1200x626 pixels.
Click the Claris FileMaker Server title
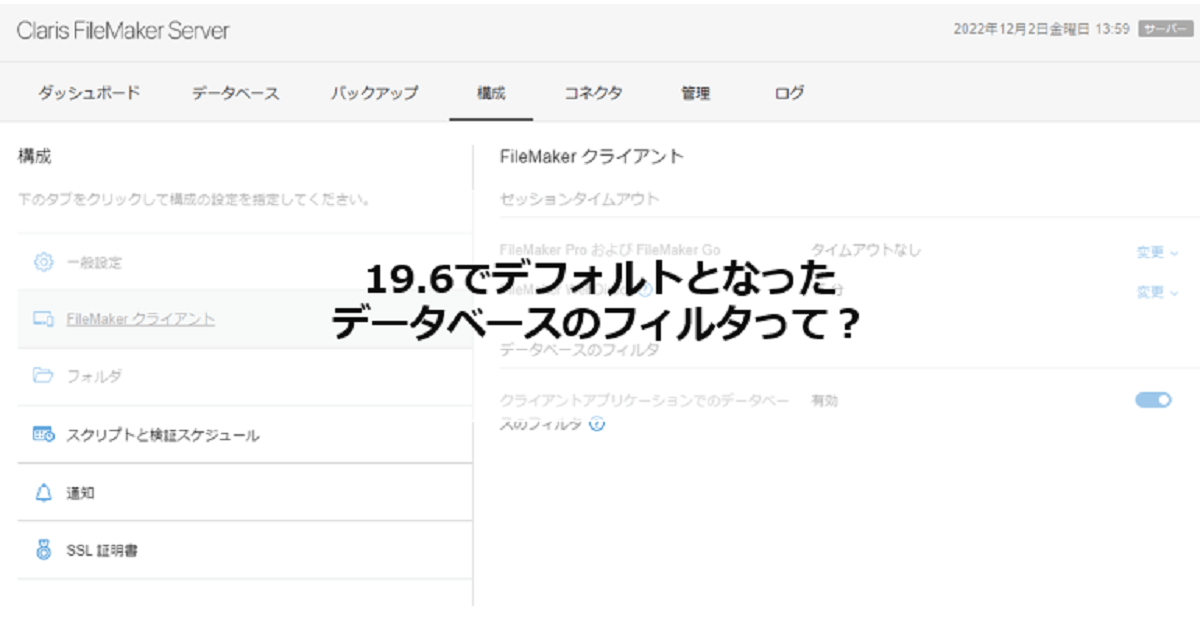click(123, 31)
